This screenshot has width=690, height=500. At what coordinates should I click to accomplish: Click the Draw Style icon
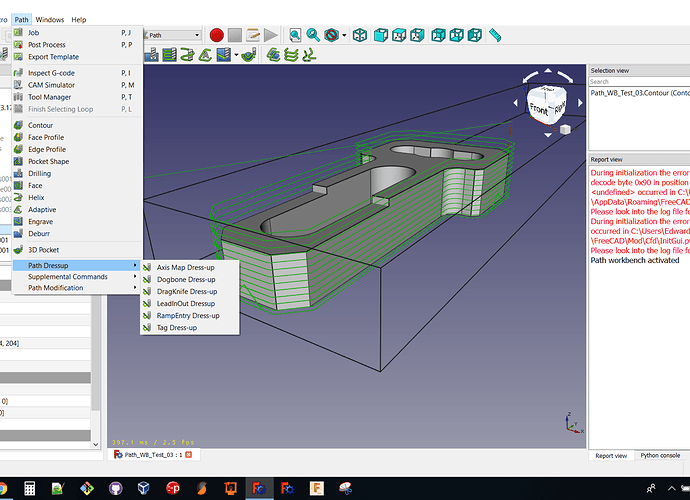click(x=331, y=35)
